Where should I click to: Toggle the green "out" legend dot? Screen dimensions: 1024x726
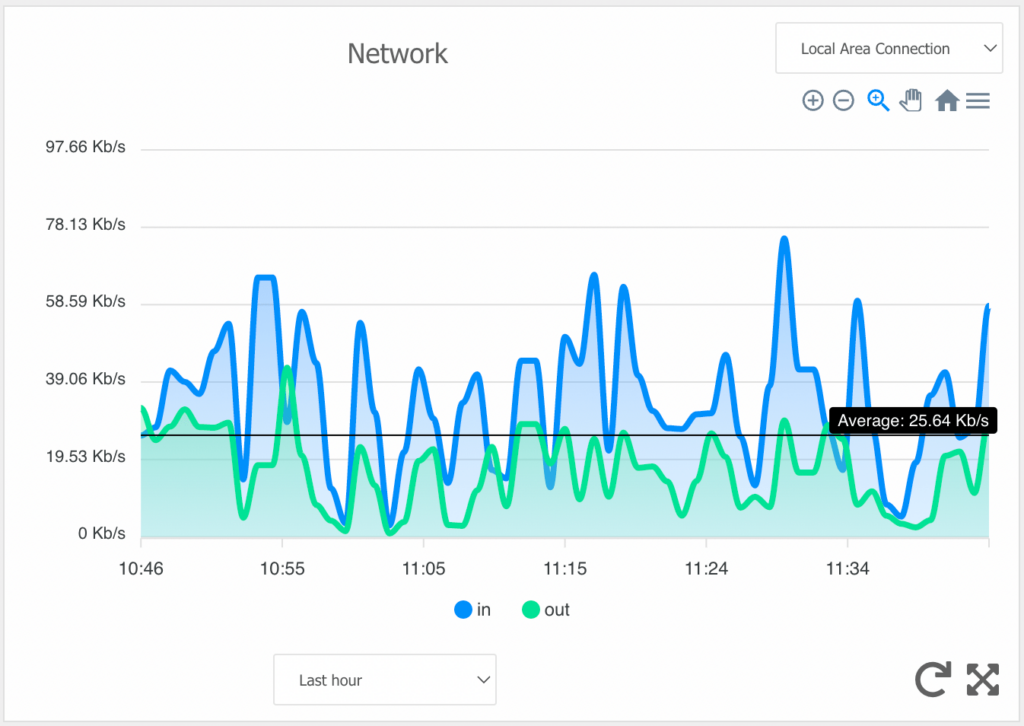[x=530, y=609]
